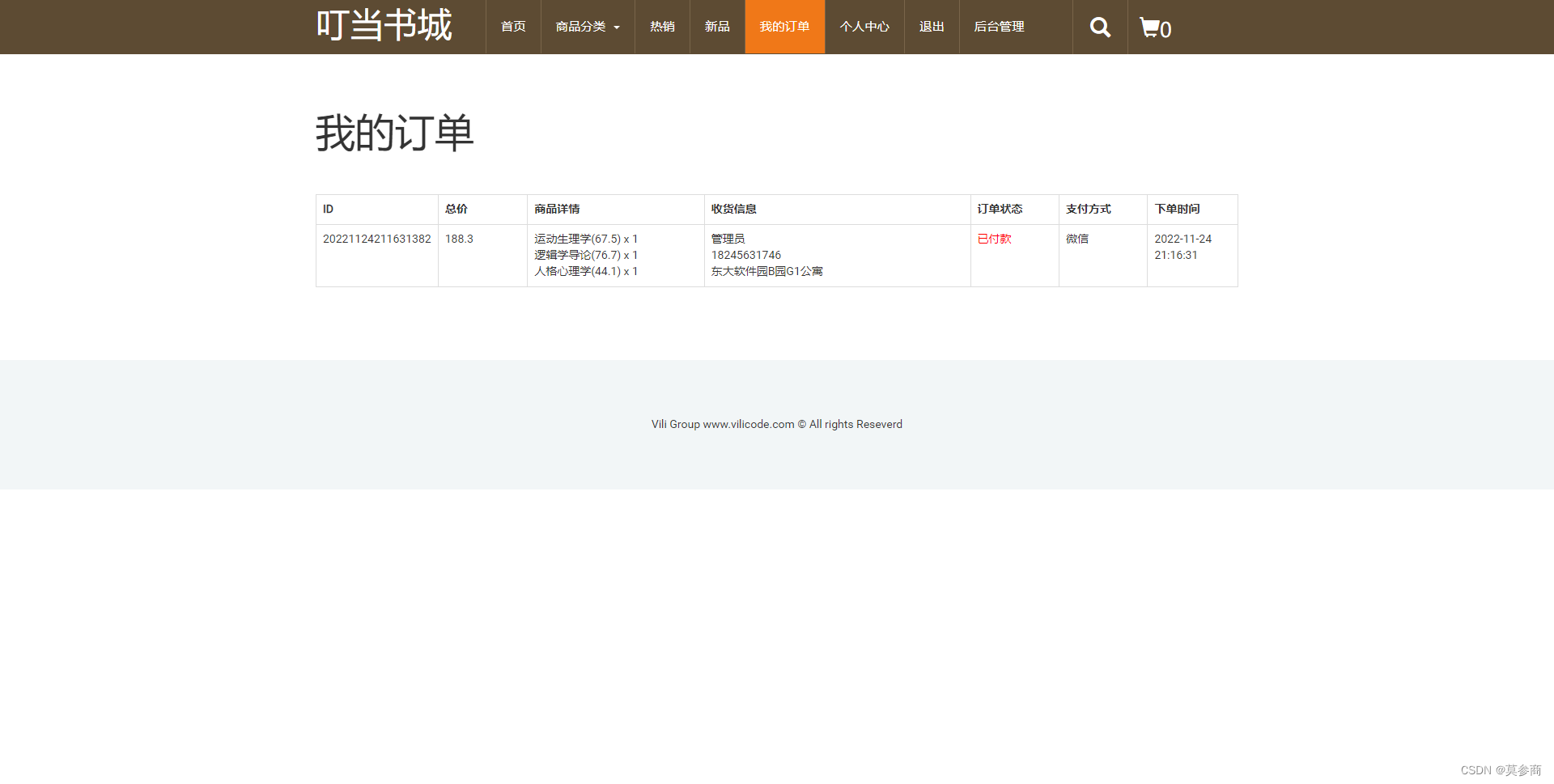Go to 个人中心 from the navbar
The width and height of the screenshot is (1554, 784).
tap(864, 27)
